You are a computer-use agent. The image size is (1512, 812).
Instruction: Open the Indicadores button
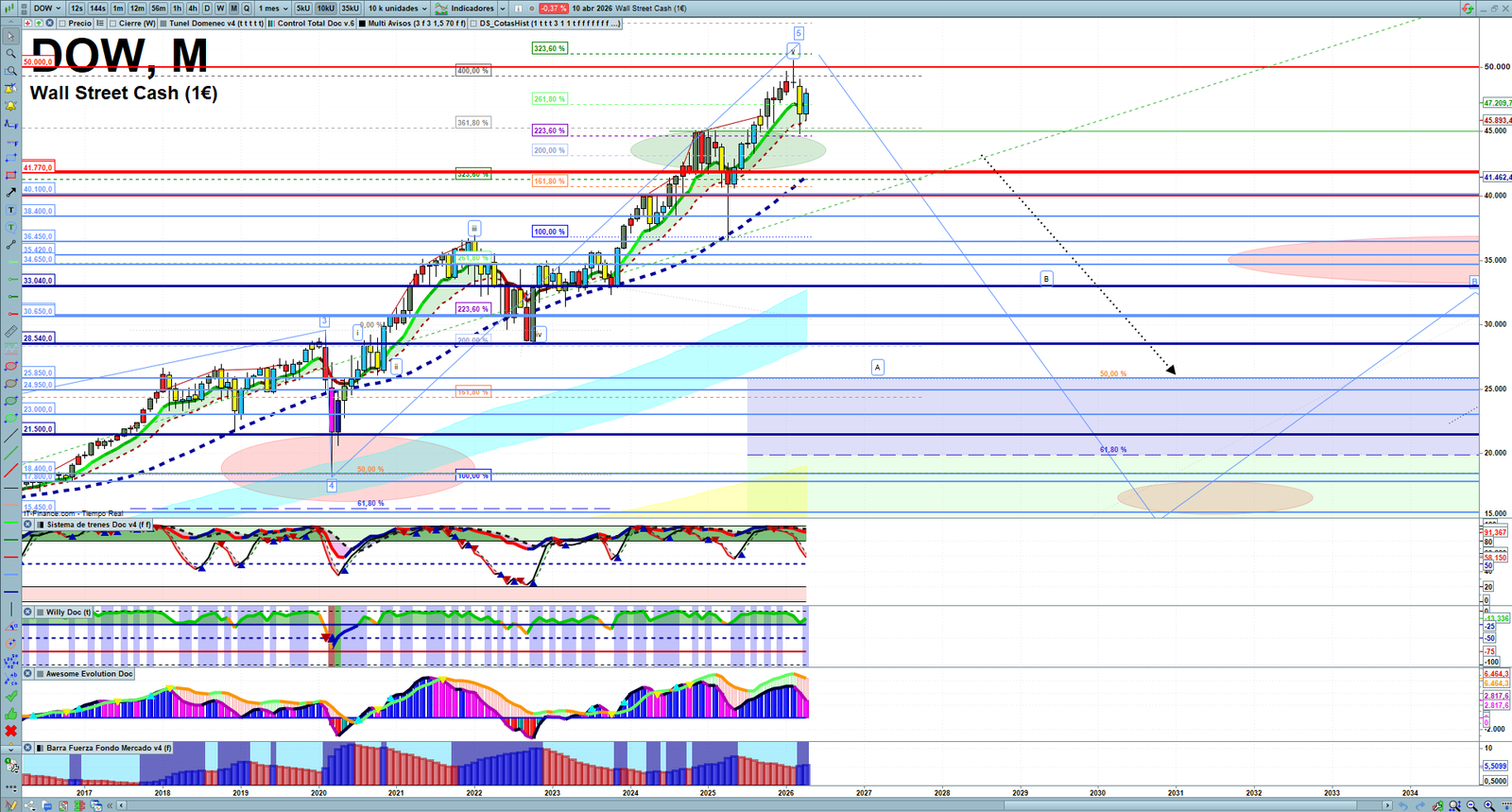coord(466,9)
